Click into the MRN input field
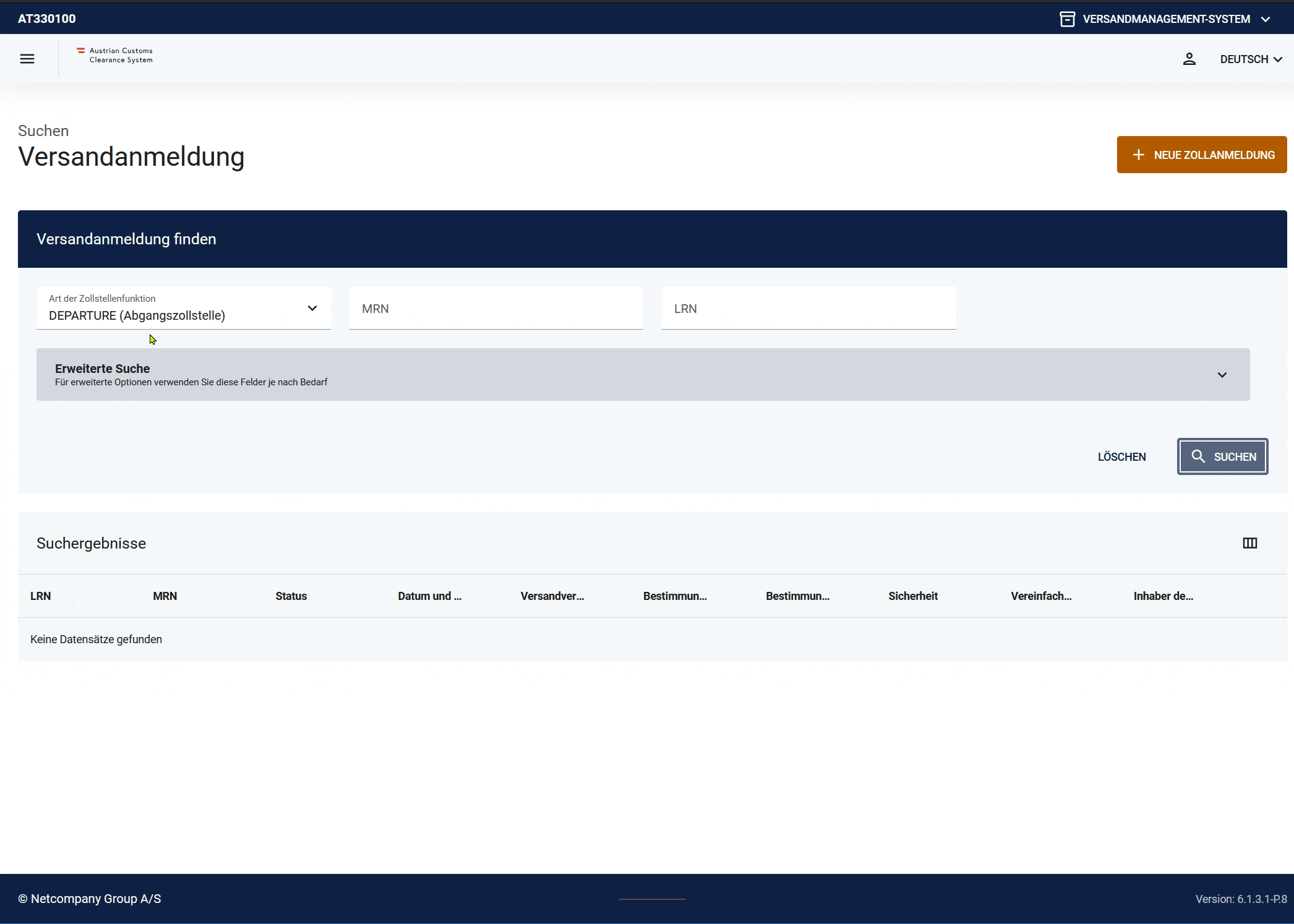1294x924 pixels. pyautogui.click(x=496, y=309)
